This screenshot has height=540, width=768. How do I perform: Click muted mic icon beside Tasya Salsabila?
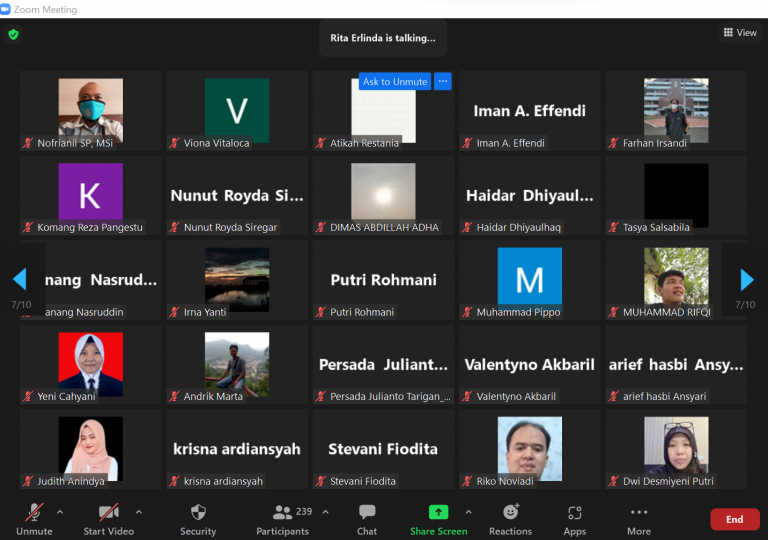pyautogui.click(x=614, y=227)
